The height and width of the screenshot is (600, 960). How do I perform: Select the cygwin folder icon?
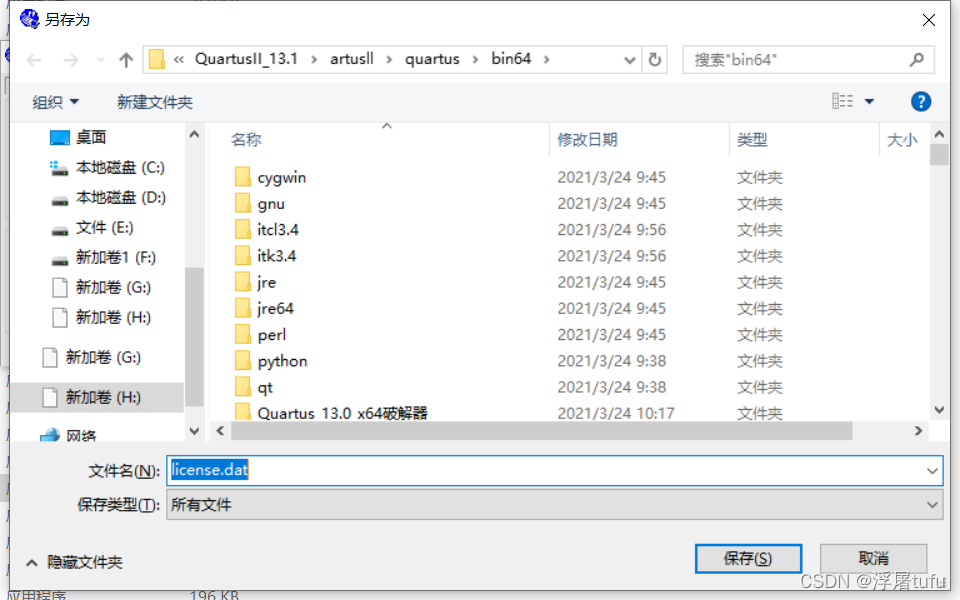coord(242,177)
